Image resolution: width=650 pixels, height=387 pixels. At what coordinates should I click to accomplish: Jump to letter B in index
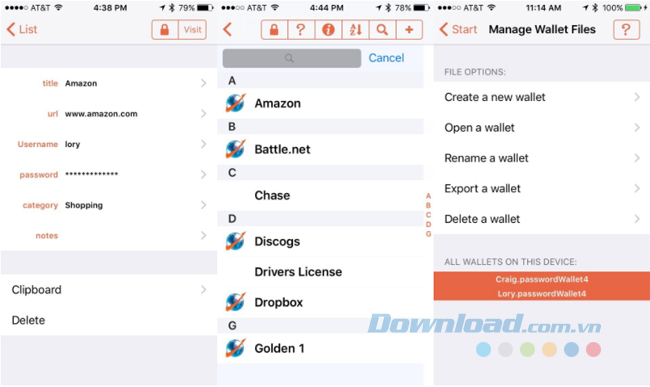coord(428,206)
